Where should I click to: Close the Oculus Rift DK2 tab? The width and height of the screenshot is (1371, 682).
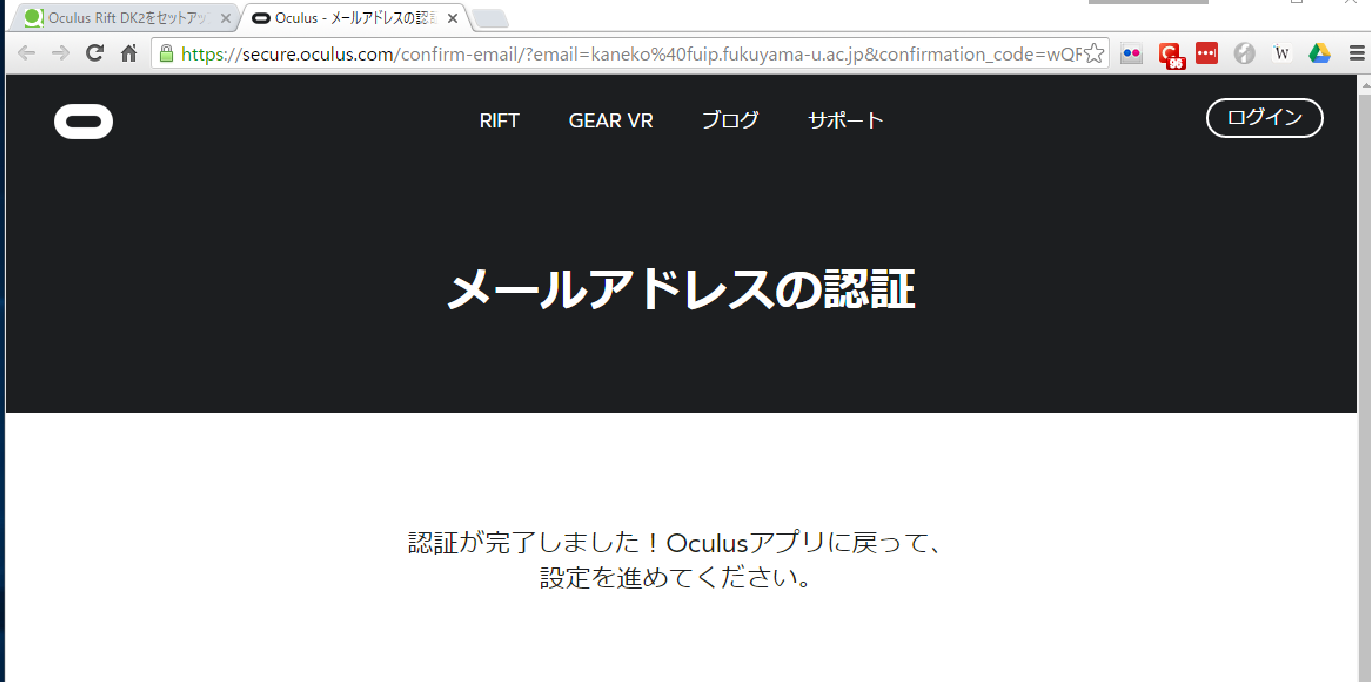tap(226, 18)
